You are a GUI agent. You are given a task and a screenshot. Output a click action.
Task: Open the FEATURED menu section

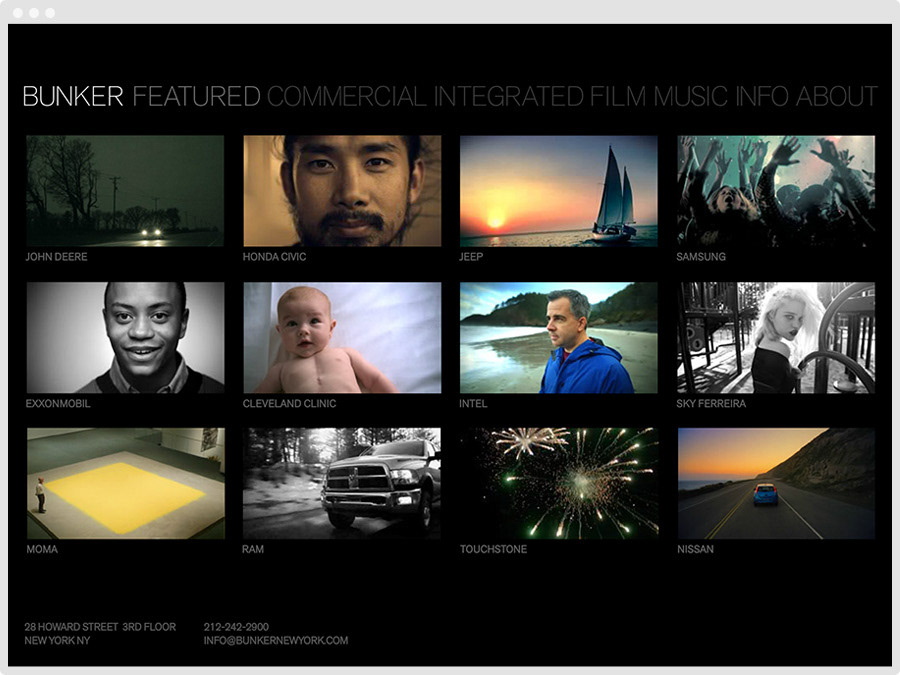[196, 96]
